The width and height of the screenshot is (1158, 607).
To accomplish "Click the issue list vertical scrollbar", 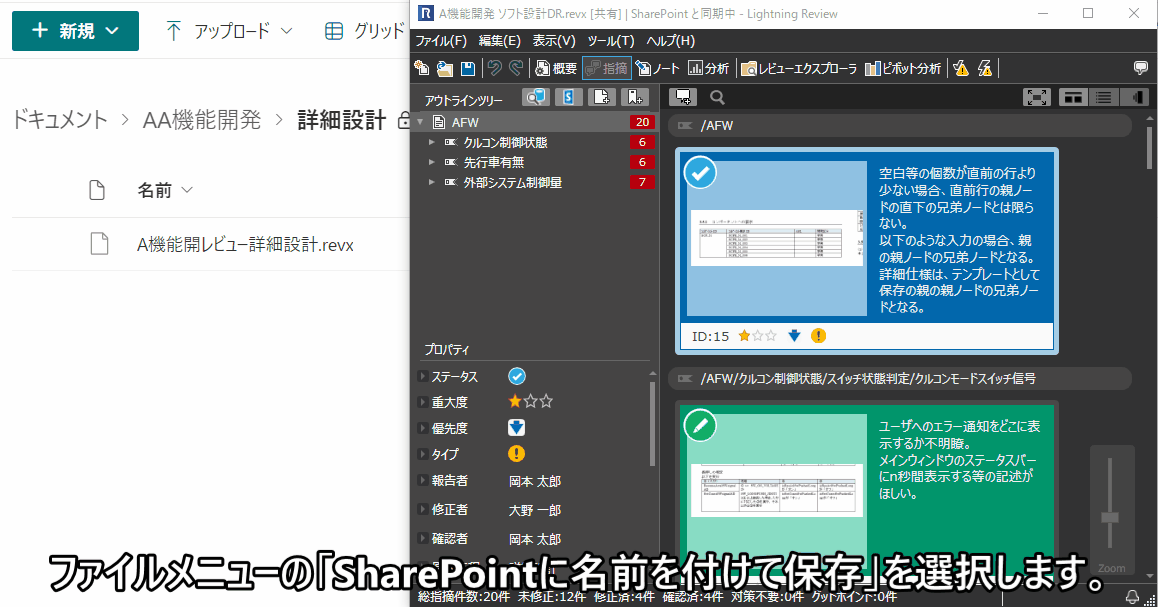I will 1150,148.
